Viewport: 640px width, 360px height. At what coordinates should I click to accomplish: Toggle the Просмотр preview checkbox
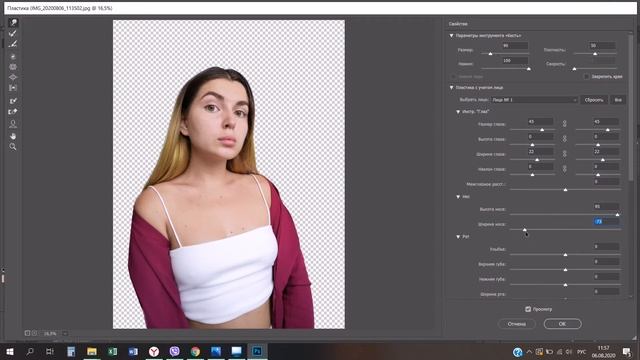pyautogui.click(x=528, y=309)
